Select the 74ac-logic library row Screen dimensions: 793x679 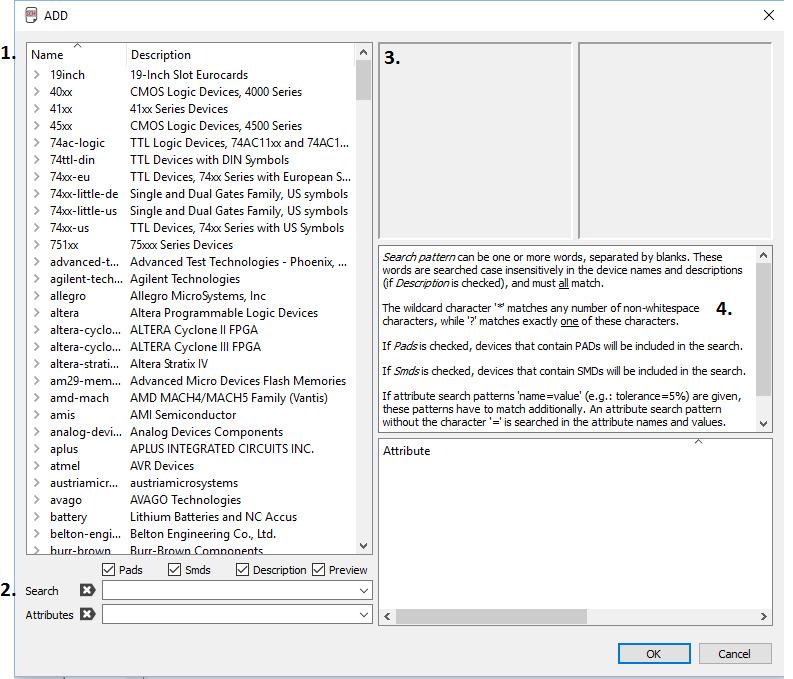coord(191,143)
